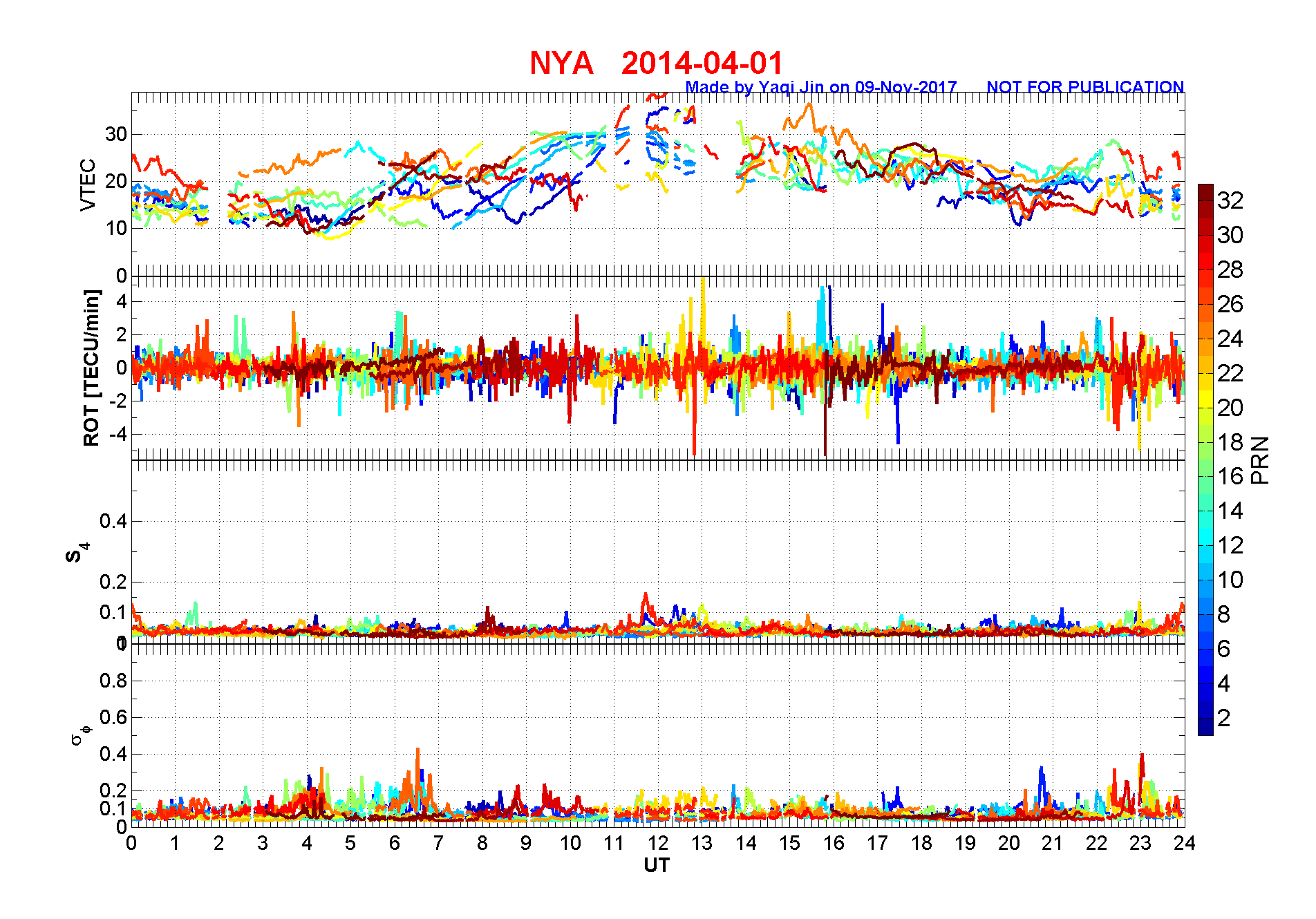Click the VTEC axis tick value 10
This screenshot has height=919, width=1316.
tap(115, 228)
